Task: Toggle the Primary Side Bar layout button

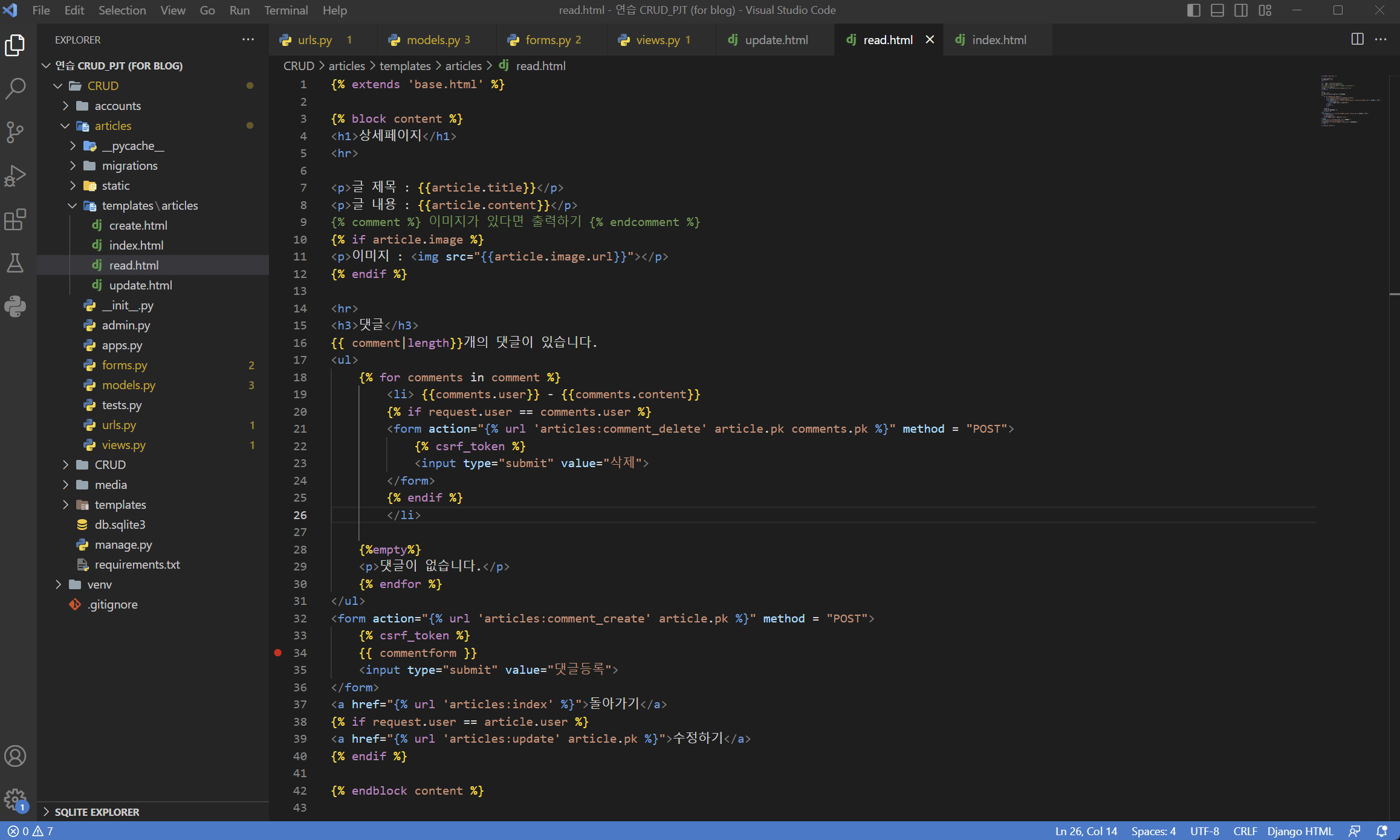Action: coord(1193,10)
